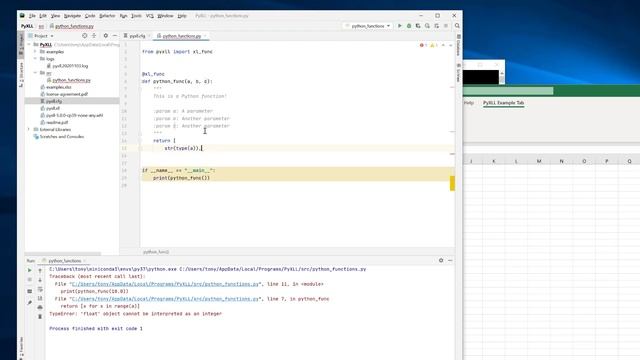Click the Stop icon in Run panel

pyautogui.click(x=29, y=280)
